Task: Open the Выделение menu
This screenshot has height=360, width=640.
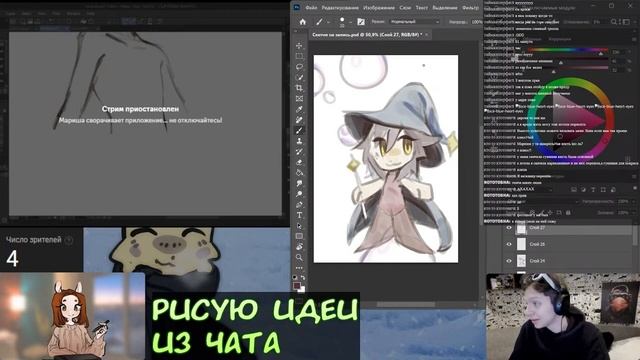Action: [x=444, y=8]
